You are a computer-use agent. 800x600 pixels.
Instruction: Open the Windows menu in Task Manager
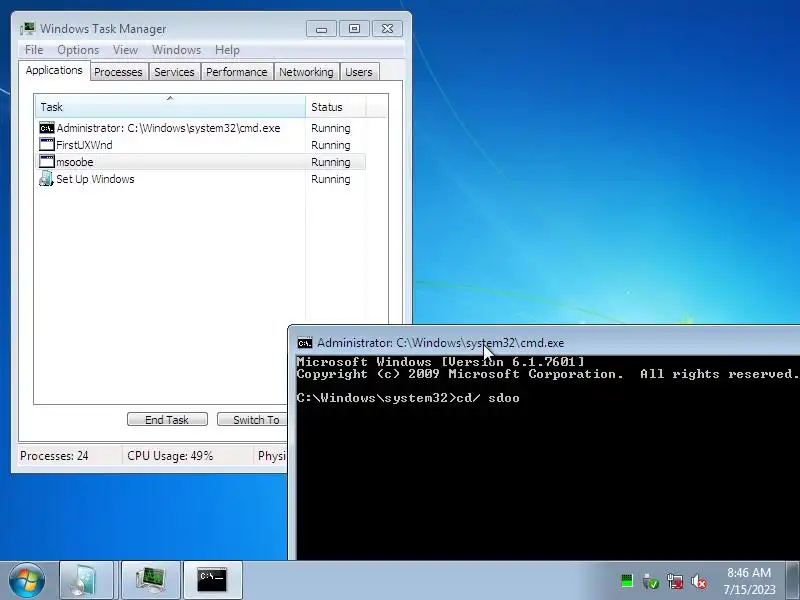click(x=177, y=50)
